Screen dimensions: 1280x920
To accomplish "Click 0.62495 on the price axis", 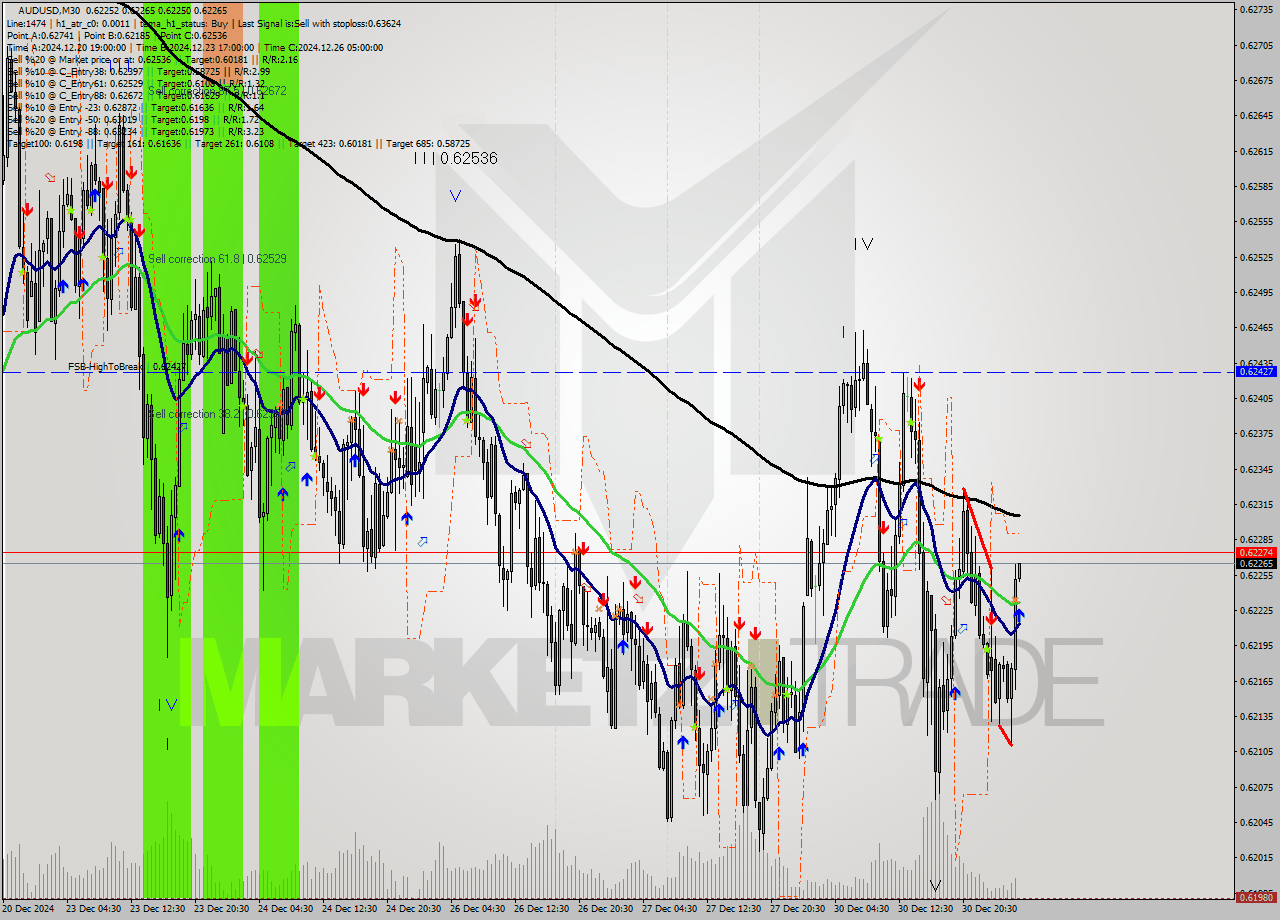I will pos(1256,292).
